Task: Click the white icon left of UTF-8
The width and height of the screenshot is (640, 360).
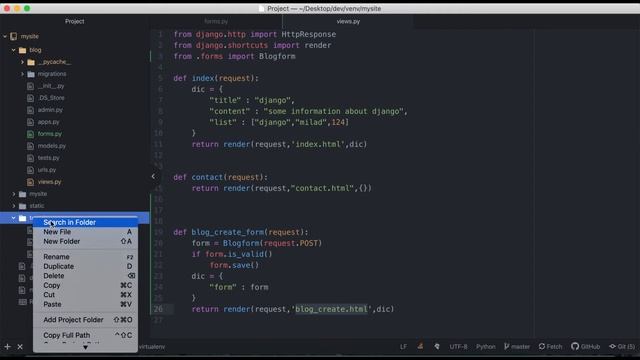Action: pos(437,346)
